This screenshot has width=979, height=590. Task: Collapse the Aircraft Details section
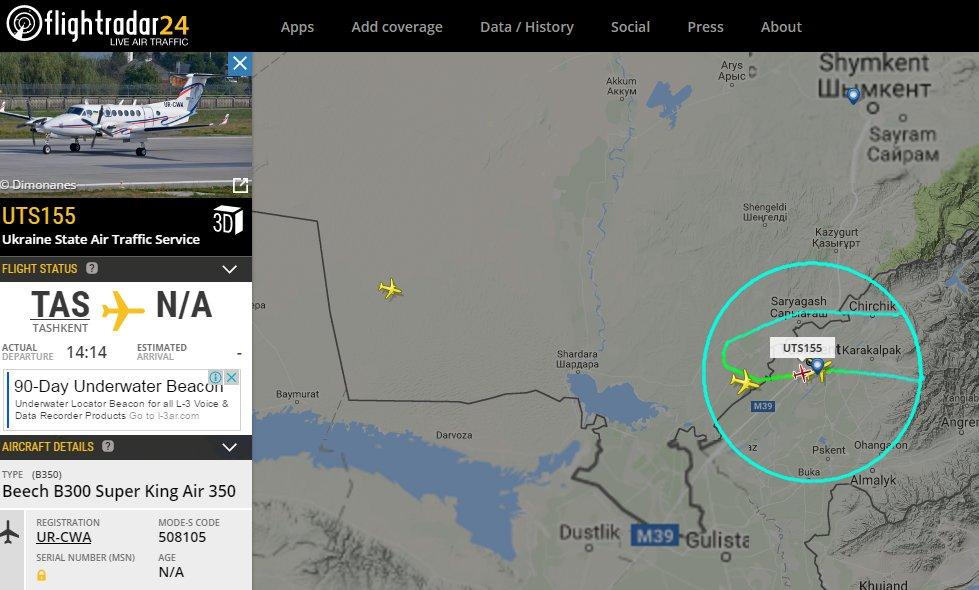point(230,447)
